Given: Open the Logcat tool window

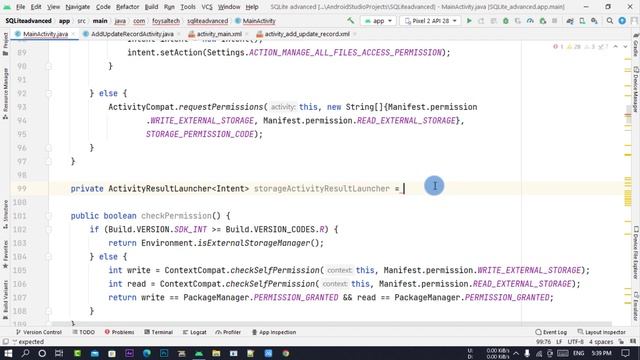Looking at the screenshot, I should (x=195, y=332).
